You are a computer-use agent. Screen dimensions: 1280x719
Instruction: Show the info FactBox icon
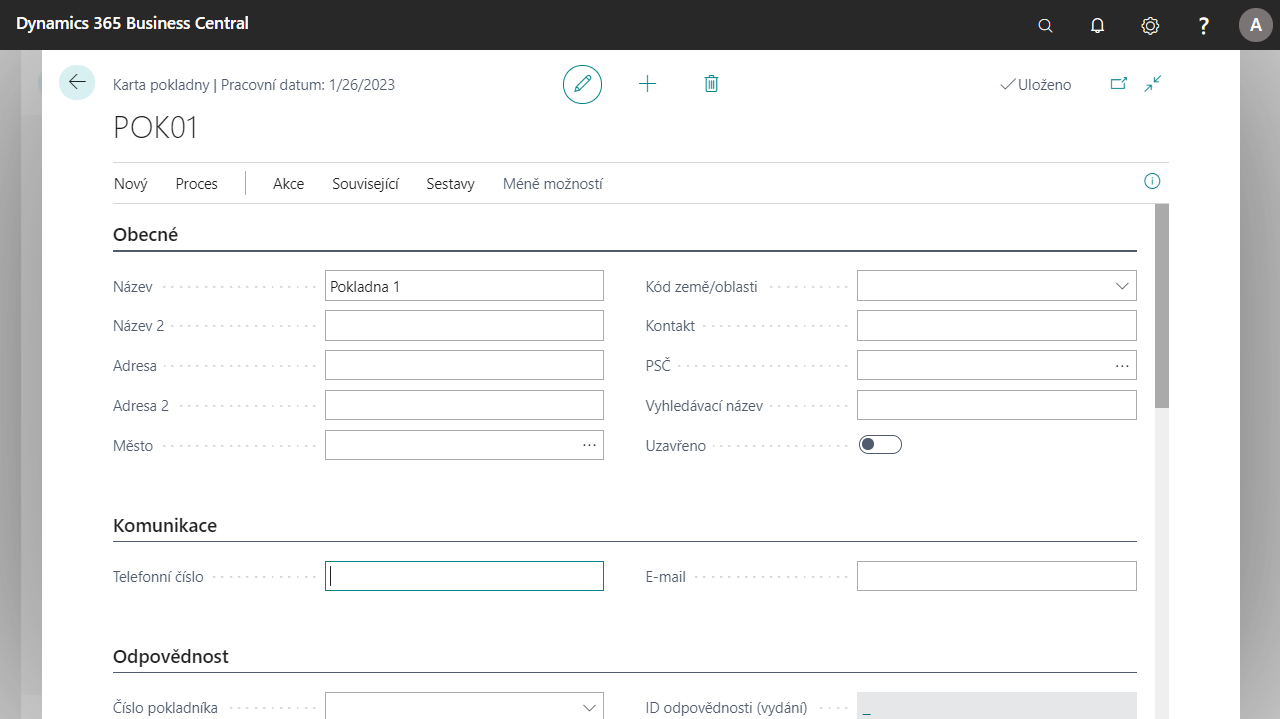(x=1152, y=181)
